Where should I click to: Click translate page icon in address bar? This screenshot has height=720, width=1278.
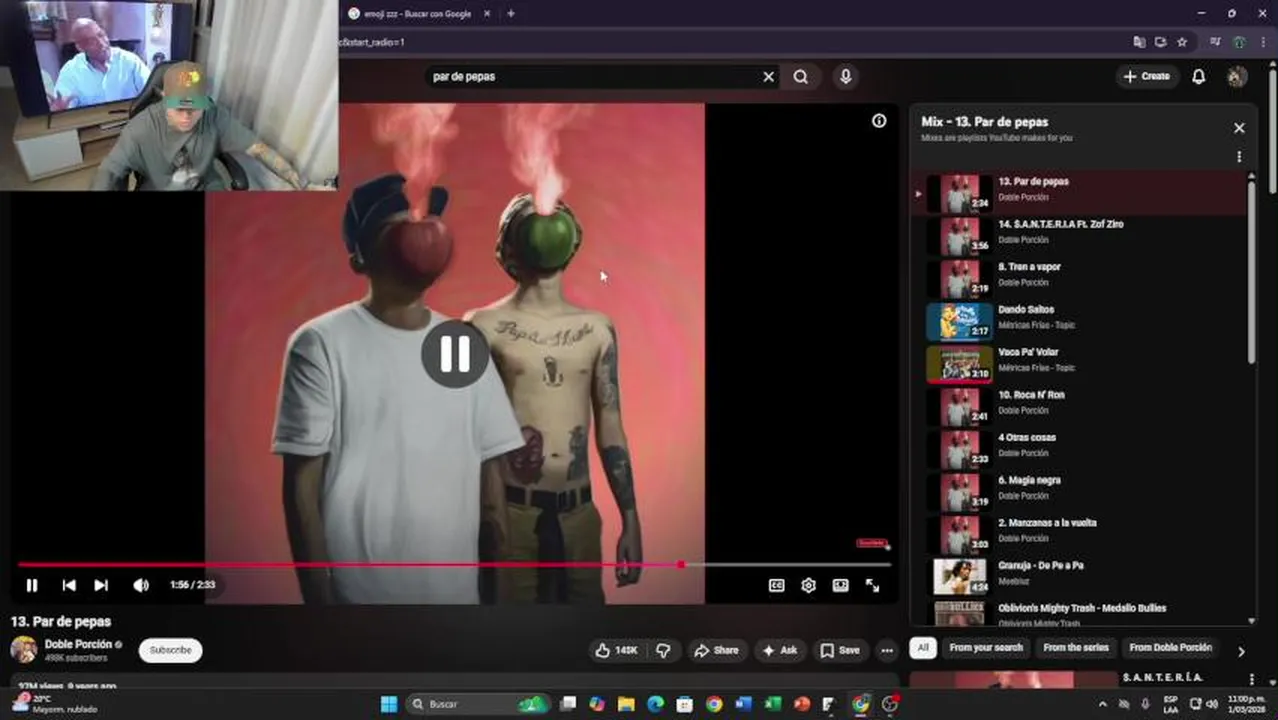1139,42
